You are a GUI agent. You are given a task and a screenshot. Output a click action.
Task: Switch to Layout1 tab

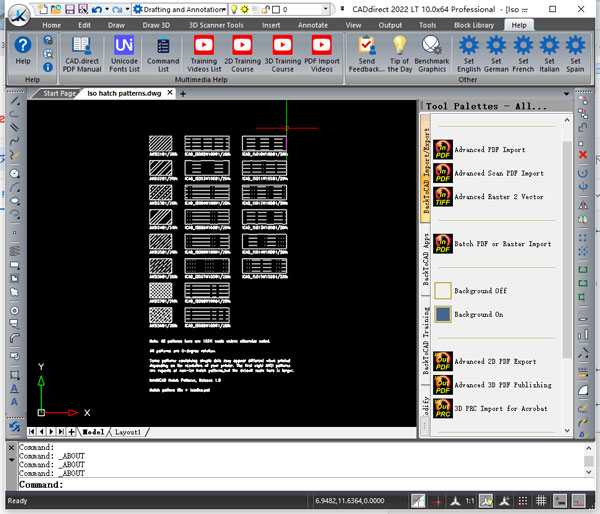127,432
